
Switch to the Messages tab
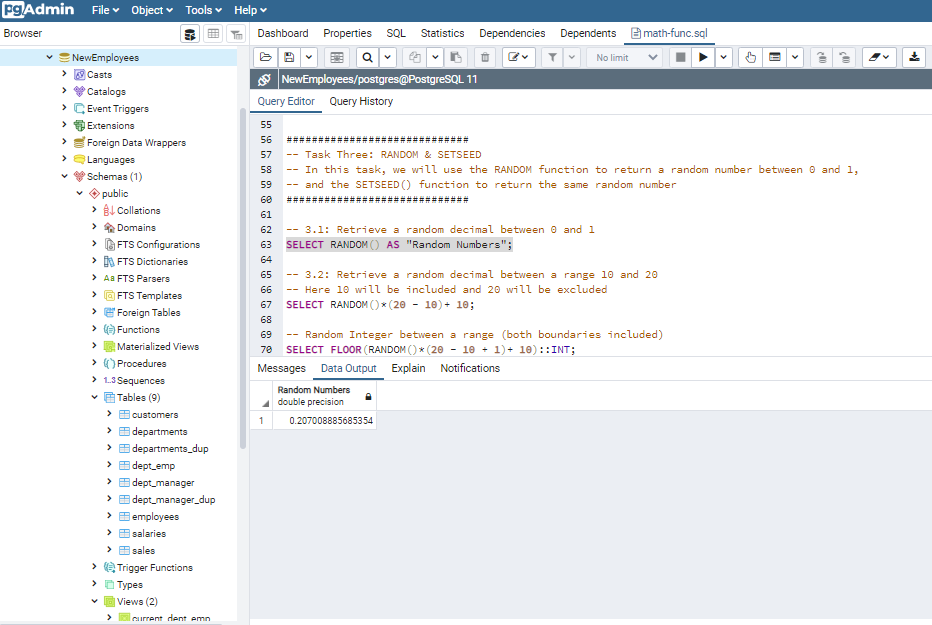click(x=281, y=368)
